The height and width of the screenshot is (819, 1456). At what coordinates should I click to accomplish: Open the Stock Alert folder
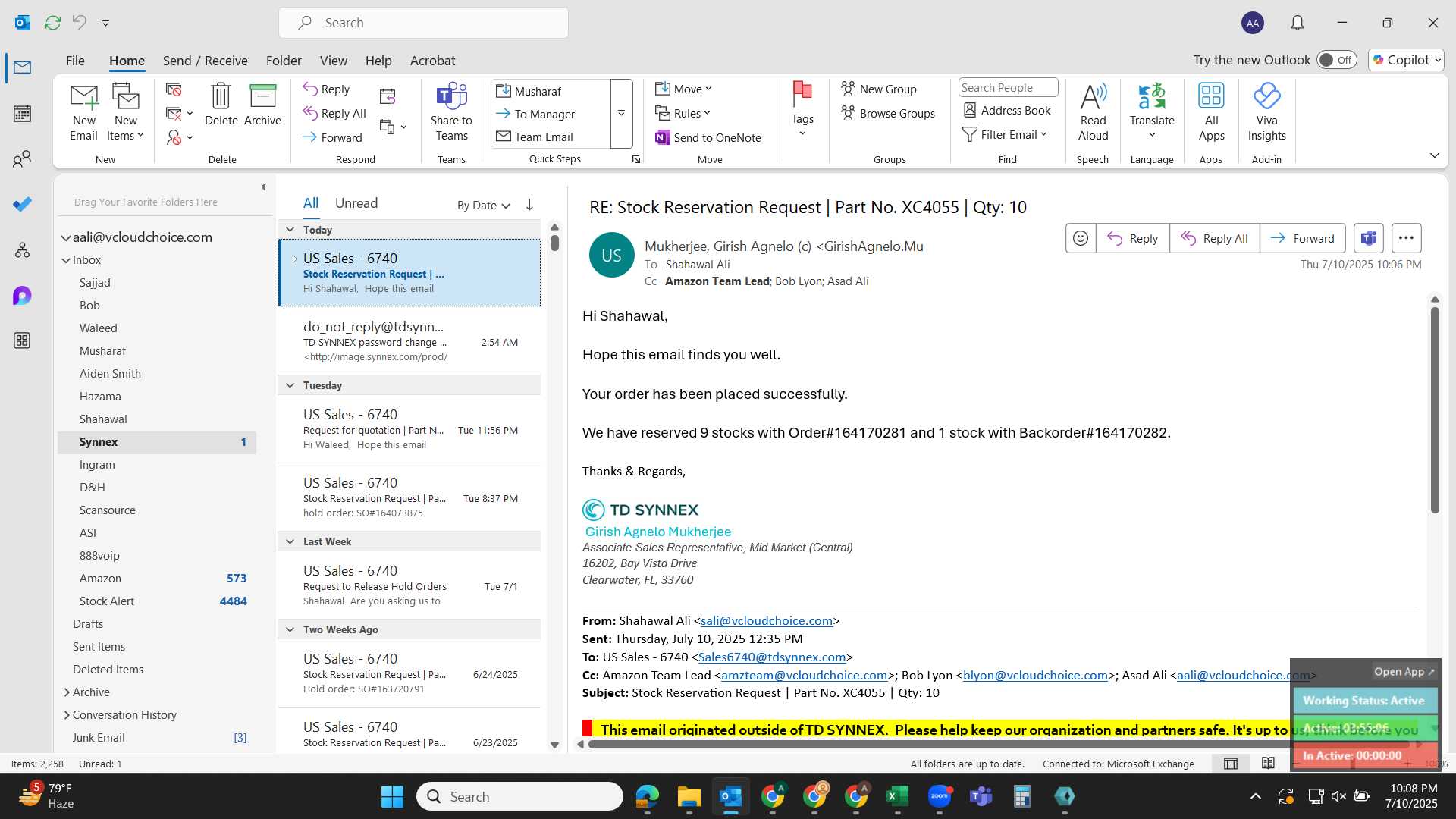pos(157,601)
